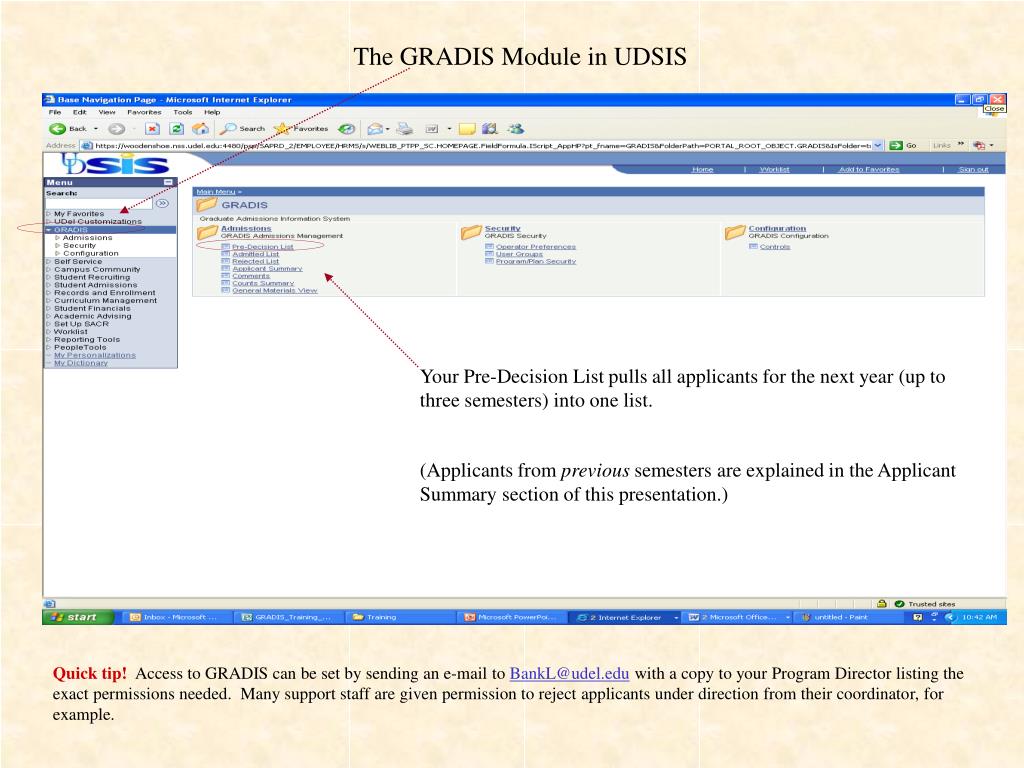The height and width of the screenshot is (768, 1024).
Task: Click the browser address URL field
Action: [482, 146]
